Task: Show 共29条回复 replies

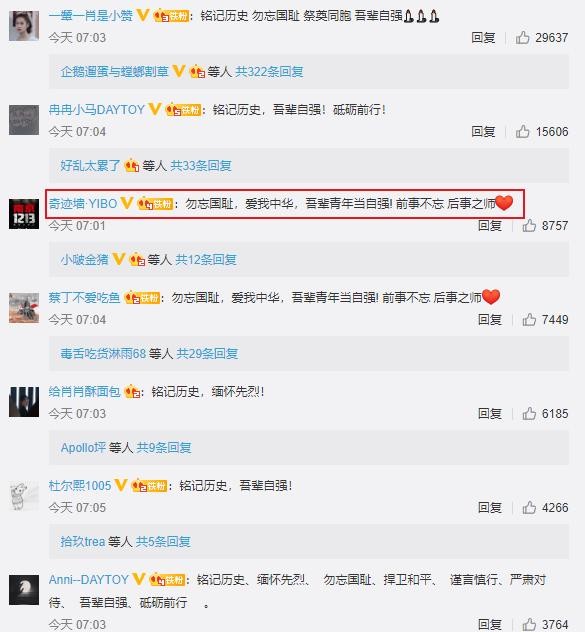Action: coord(207,353)
